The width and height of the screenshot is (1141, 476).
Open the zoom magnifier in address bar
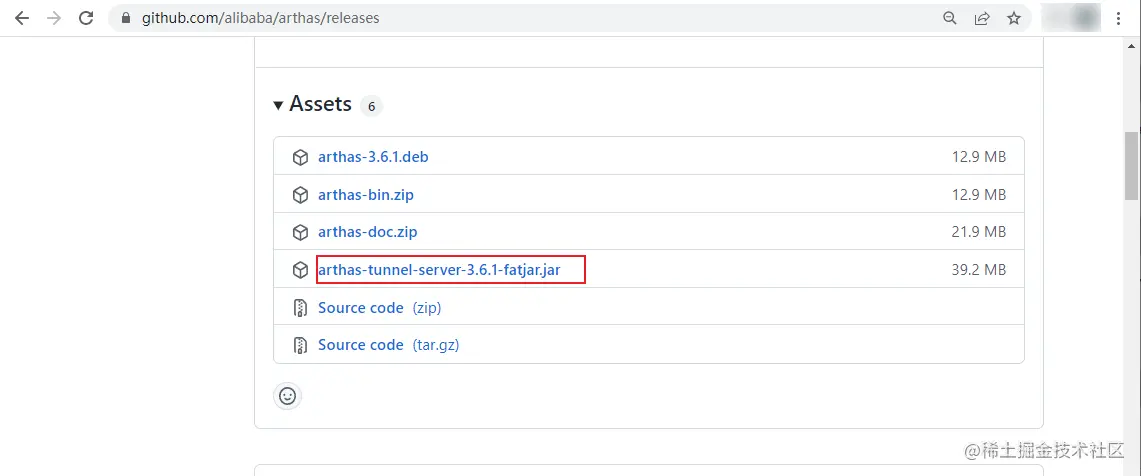[x=950, y=18]
